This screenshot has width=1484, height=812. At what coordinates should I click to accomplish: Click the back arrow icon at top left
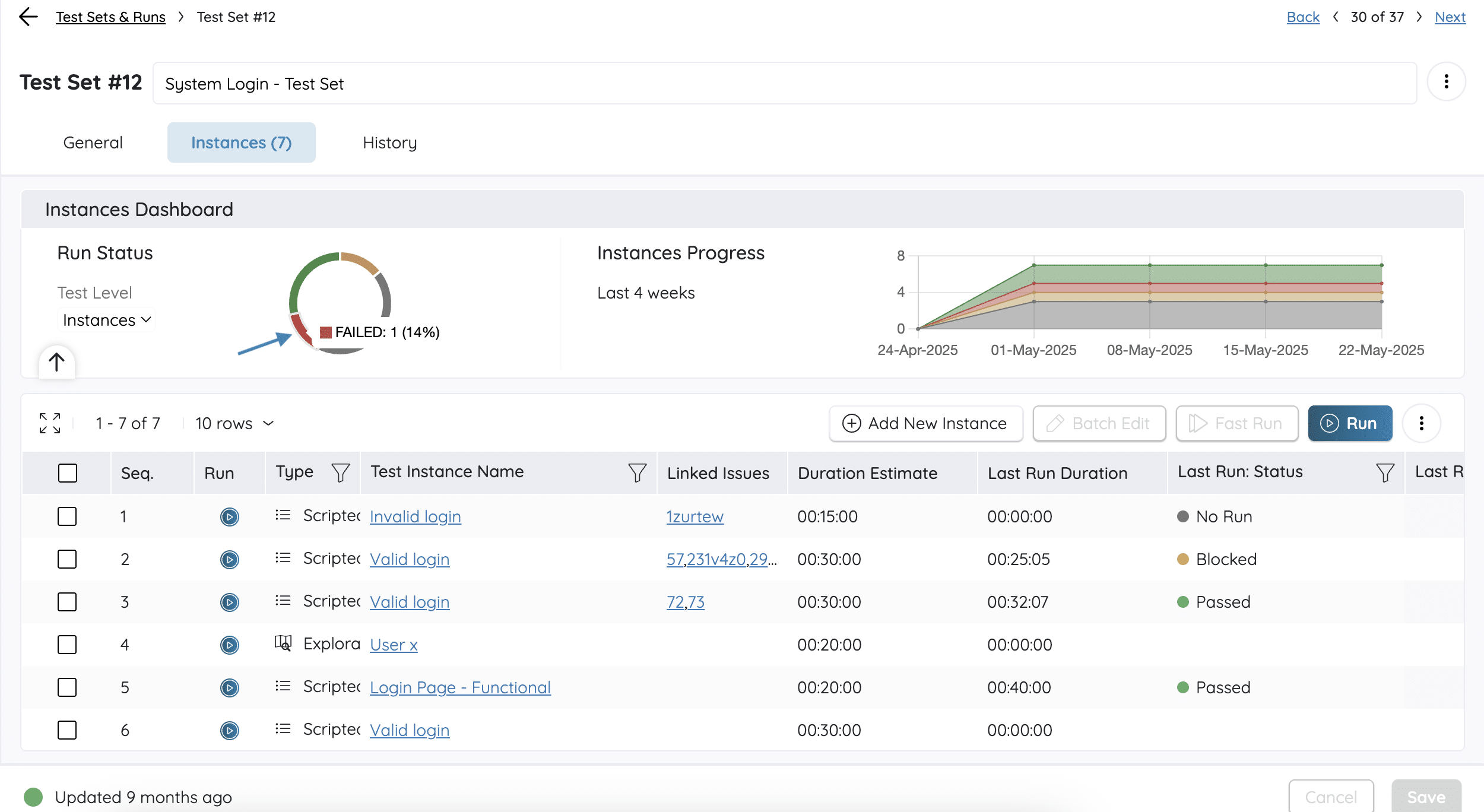[28, 17]
